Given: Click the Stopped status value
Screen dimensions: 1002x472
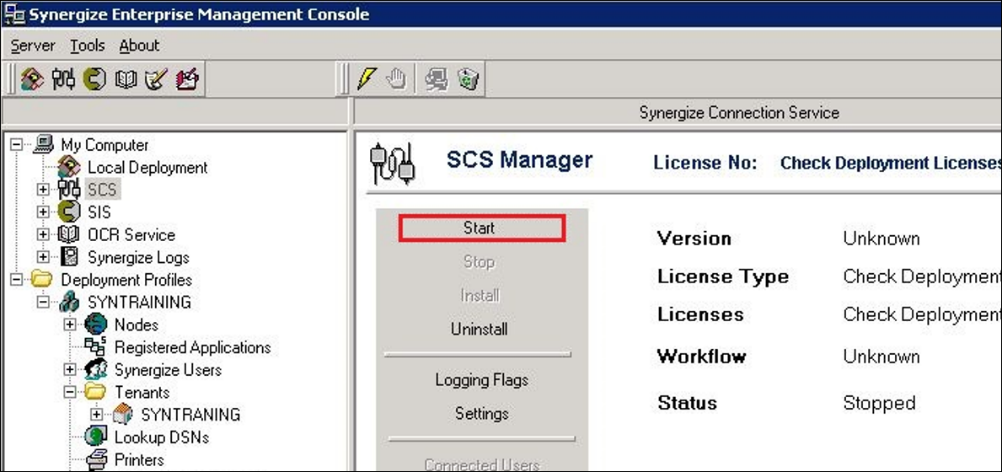Looking at the screenshot, I should coord(879,403).
